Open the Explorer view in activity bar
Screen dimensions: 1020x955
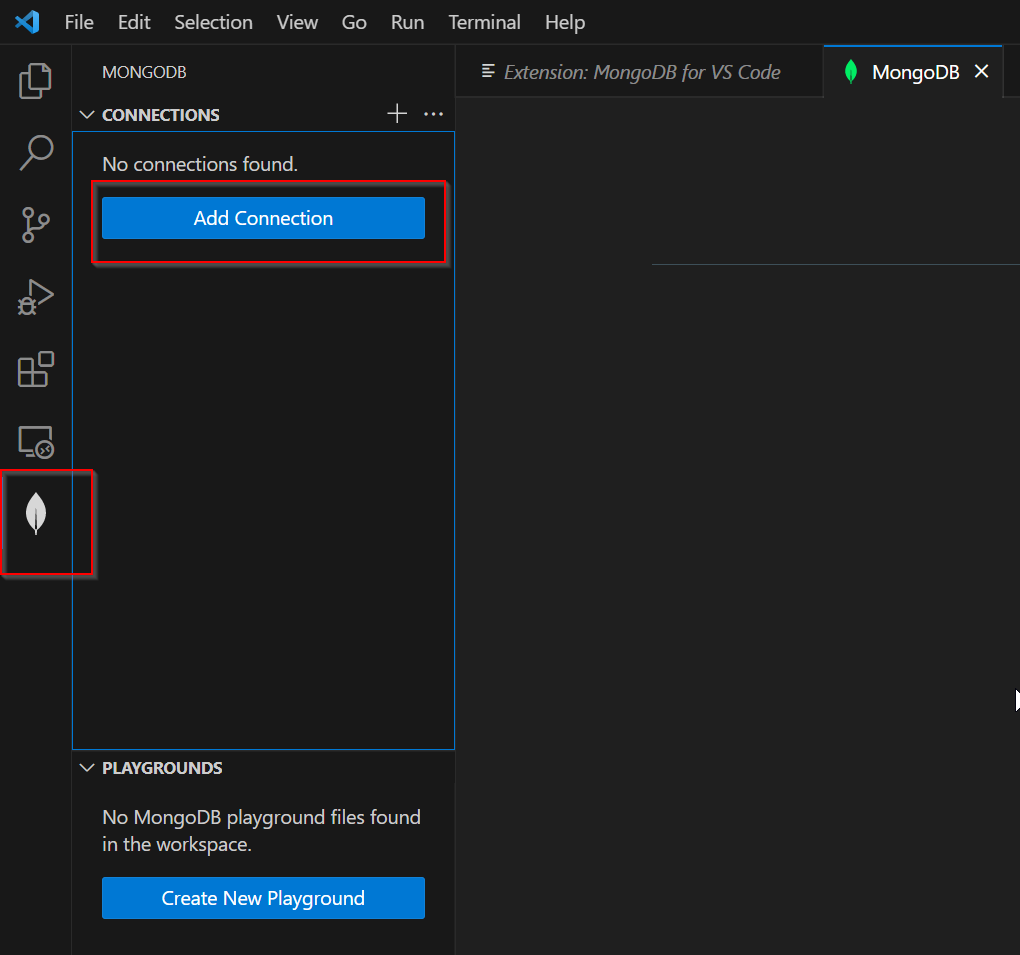coord(35,81)
